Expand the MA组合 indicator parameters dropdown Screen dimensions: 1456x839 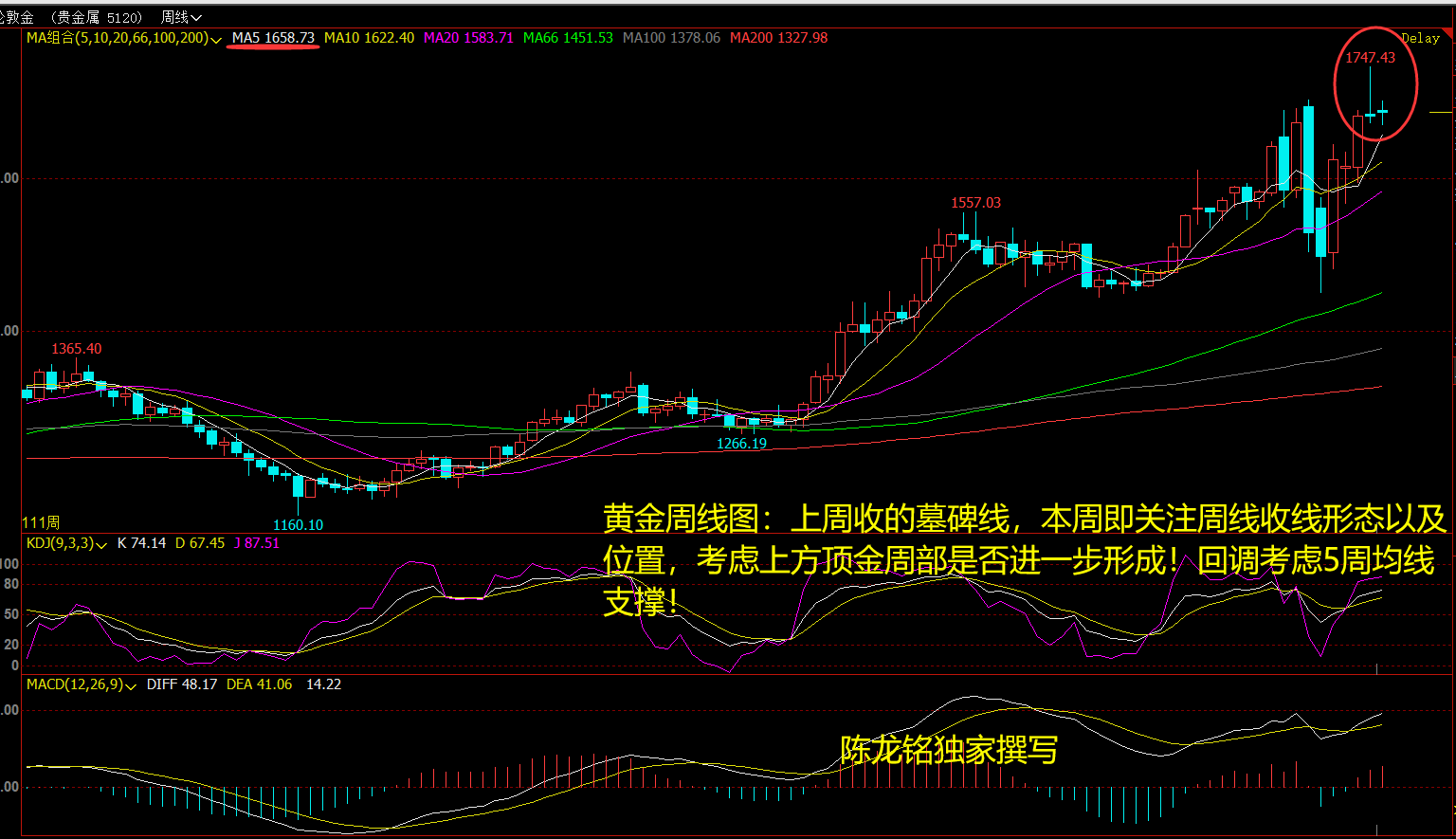pos(217,39)
